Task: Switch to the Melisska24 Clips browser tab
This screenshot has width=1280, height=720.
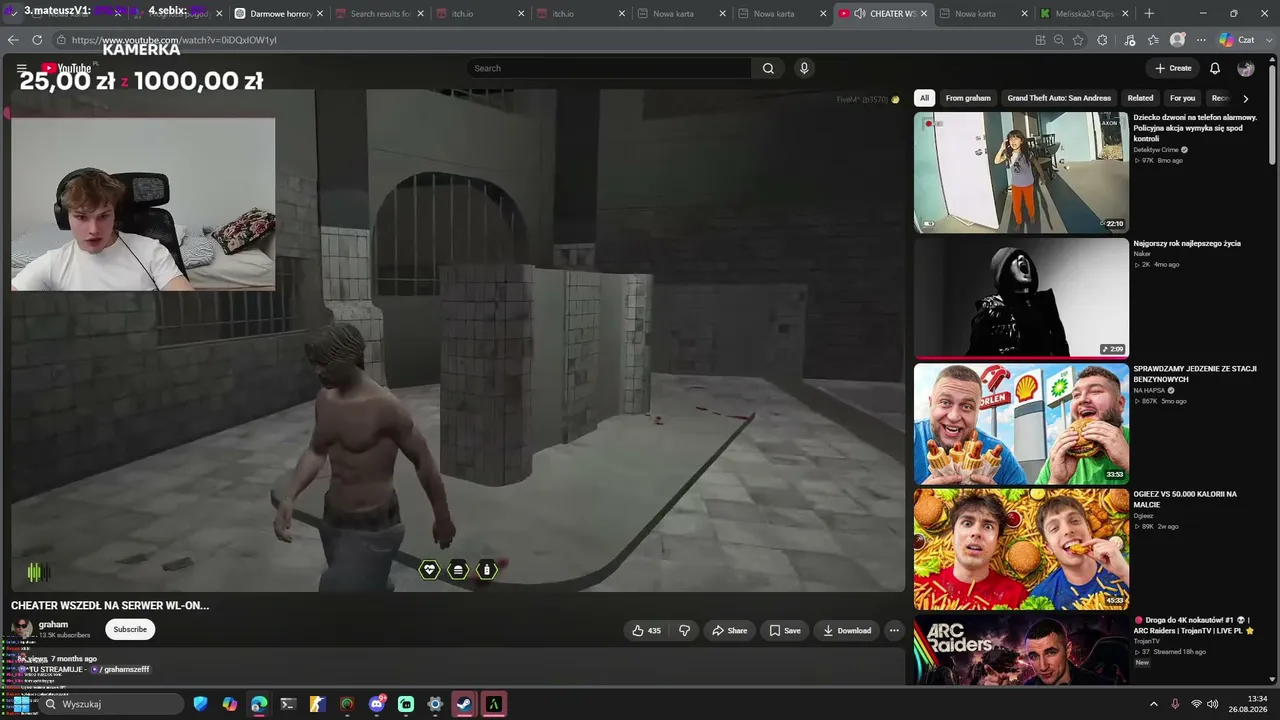Action: point(1084,14)
